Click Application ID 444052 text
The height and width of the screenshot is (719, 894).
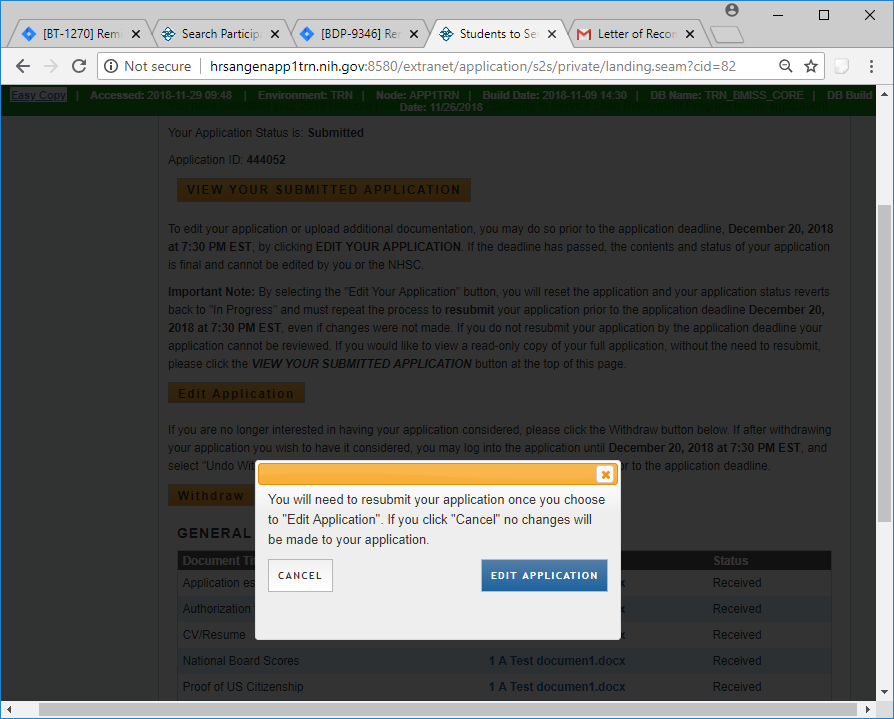226,160
